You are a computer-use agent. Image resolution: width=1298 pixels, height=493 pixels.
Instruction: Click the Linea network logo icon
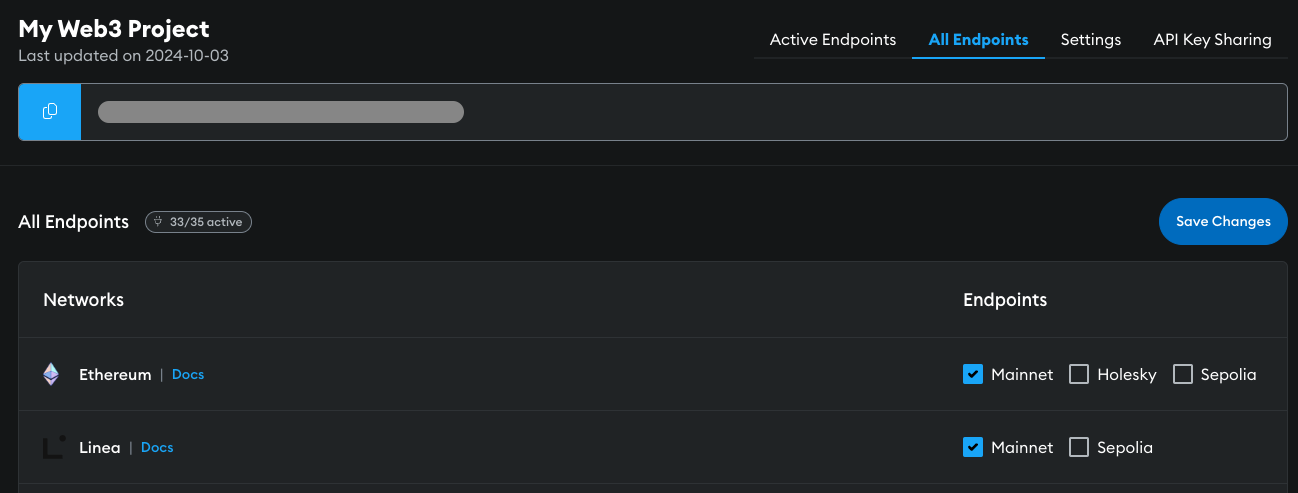(x=54, y=447)
